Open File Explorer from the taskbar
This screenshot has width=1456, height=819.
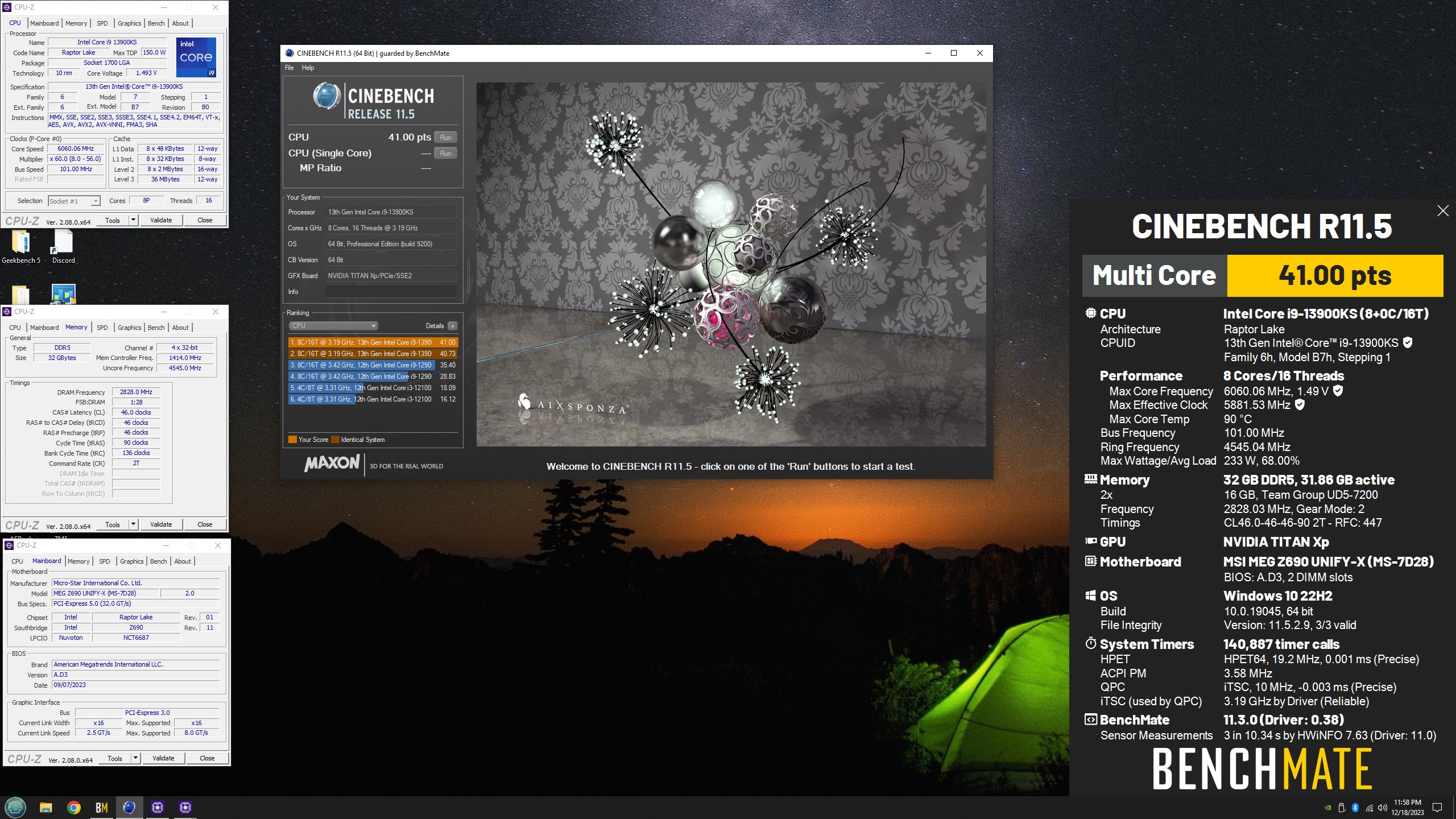pyautogui.click(x=45, y=807)
